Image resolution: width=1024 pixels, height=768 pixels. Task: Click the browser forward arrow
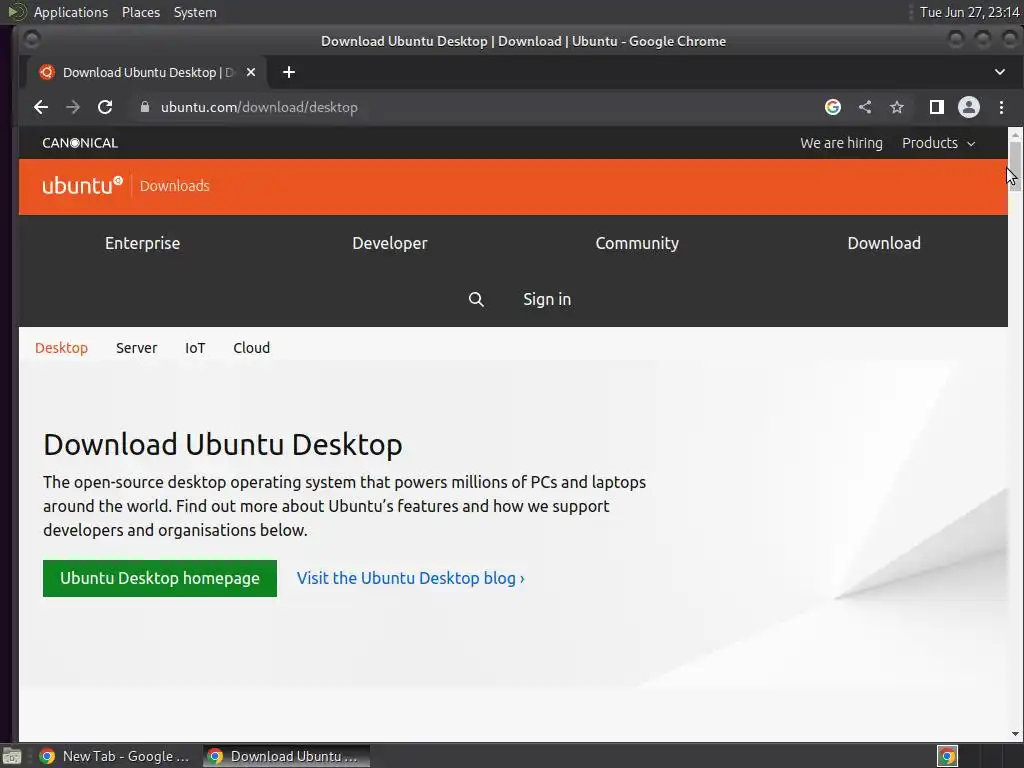[72, 107]
